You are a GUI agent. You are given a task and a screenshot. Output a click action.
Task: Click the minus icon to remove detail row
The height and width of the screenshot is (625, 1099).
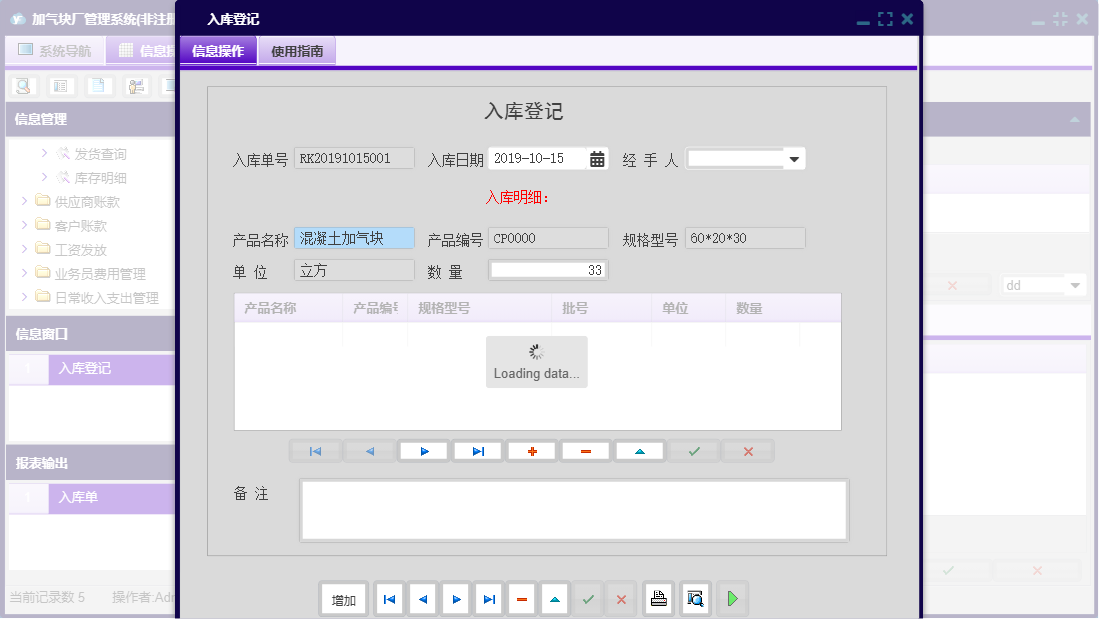click(x=585, y=451)
